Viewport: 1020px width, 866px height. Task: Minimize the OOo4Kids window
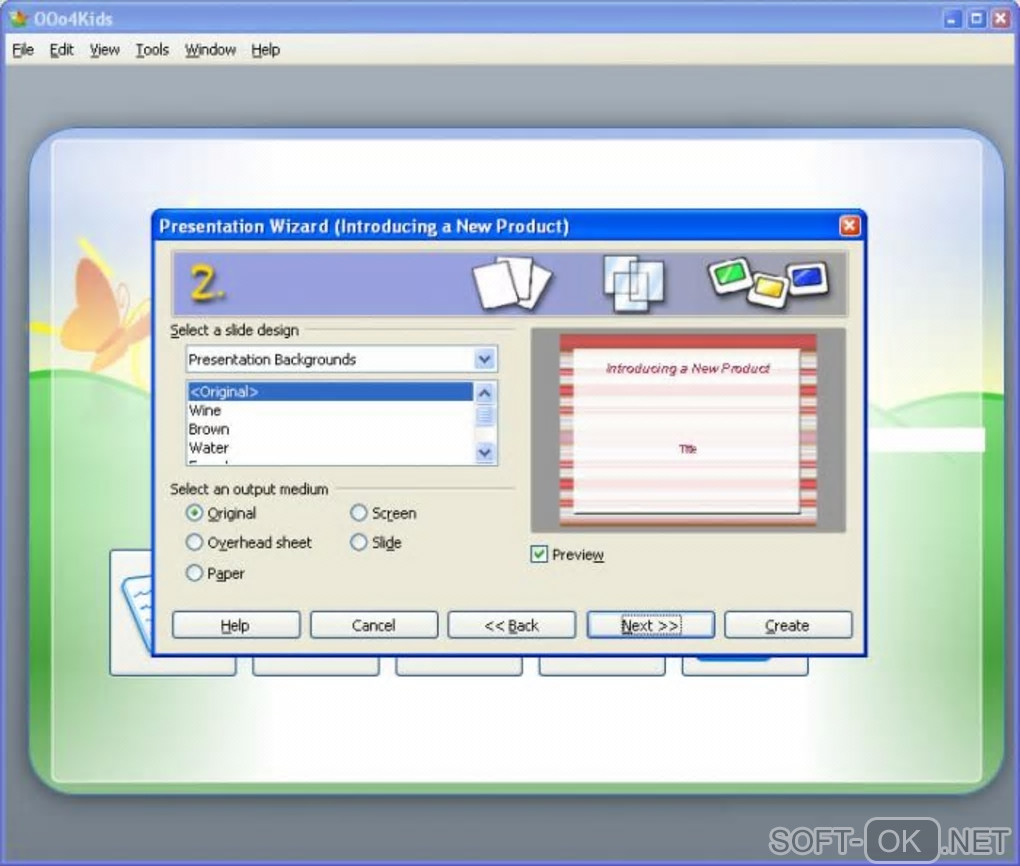pyautogui.click(x=952, y=19)
